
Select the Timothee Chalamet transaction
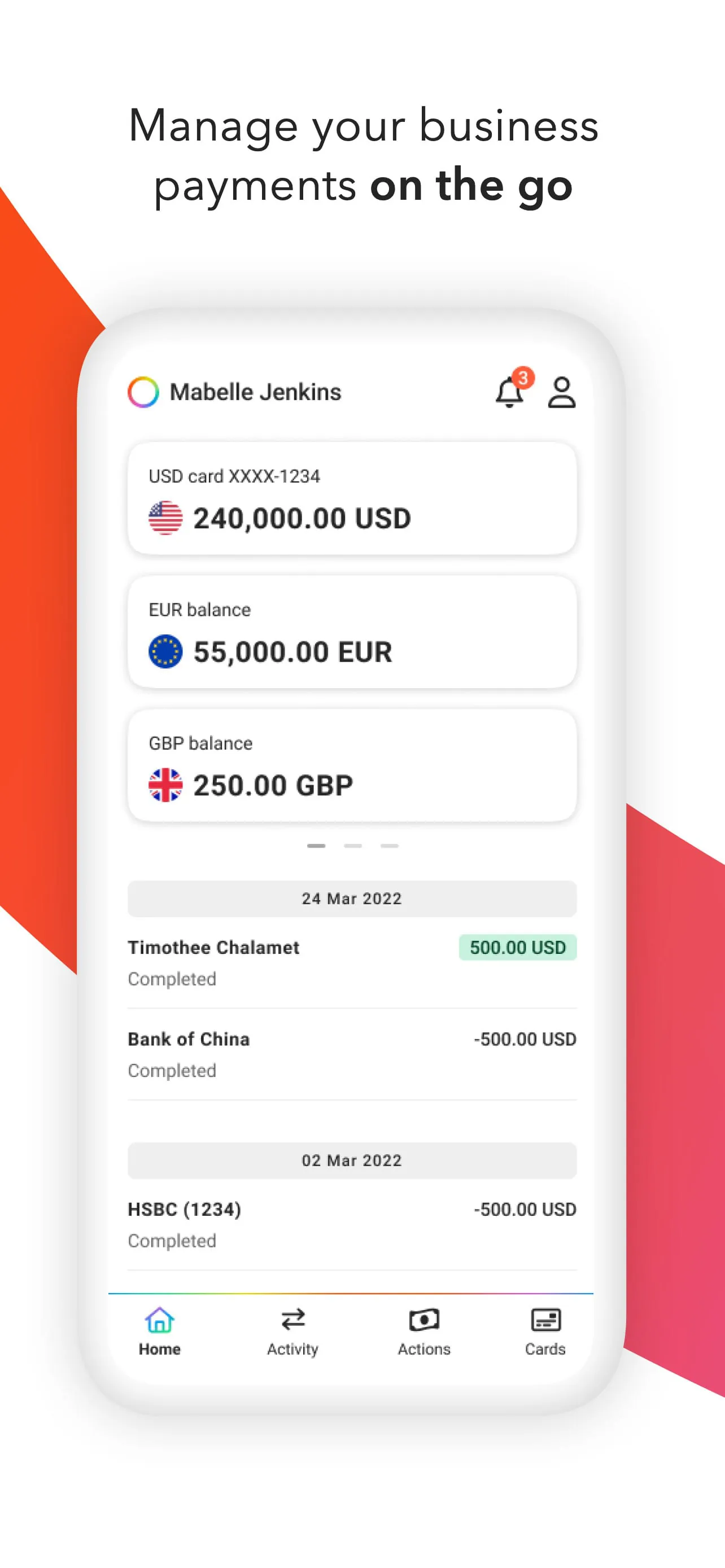click(x=213, y=948)
